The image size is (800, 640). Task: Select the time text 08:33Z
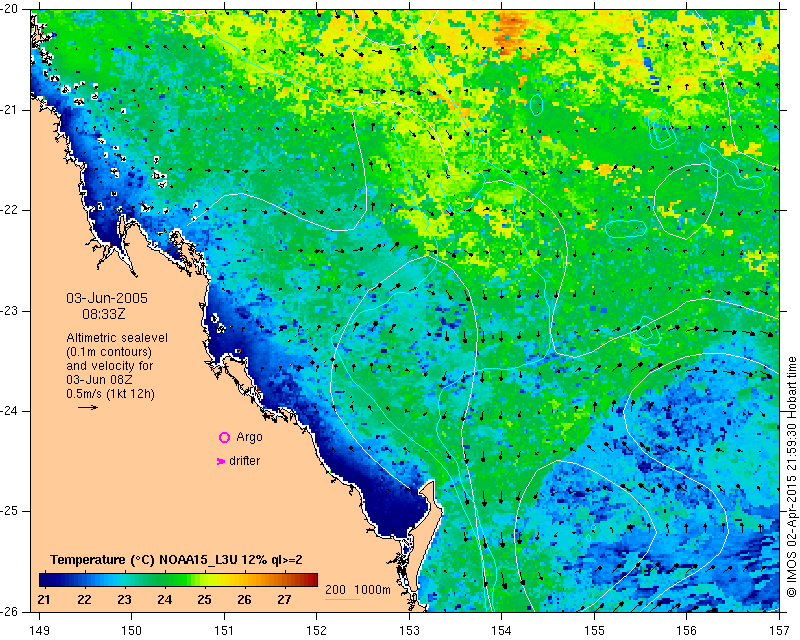click(x=104, y=314)
